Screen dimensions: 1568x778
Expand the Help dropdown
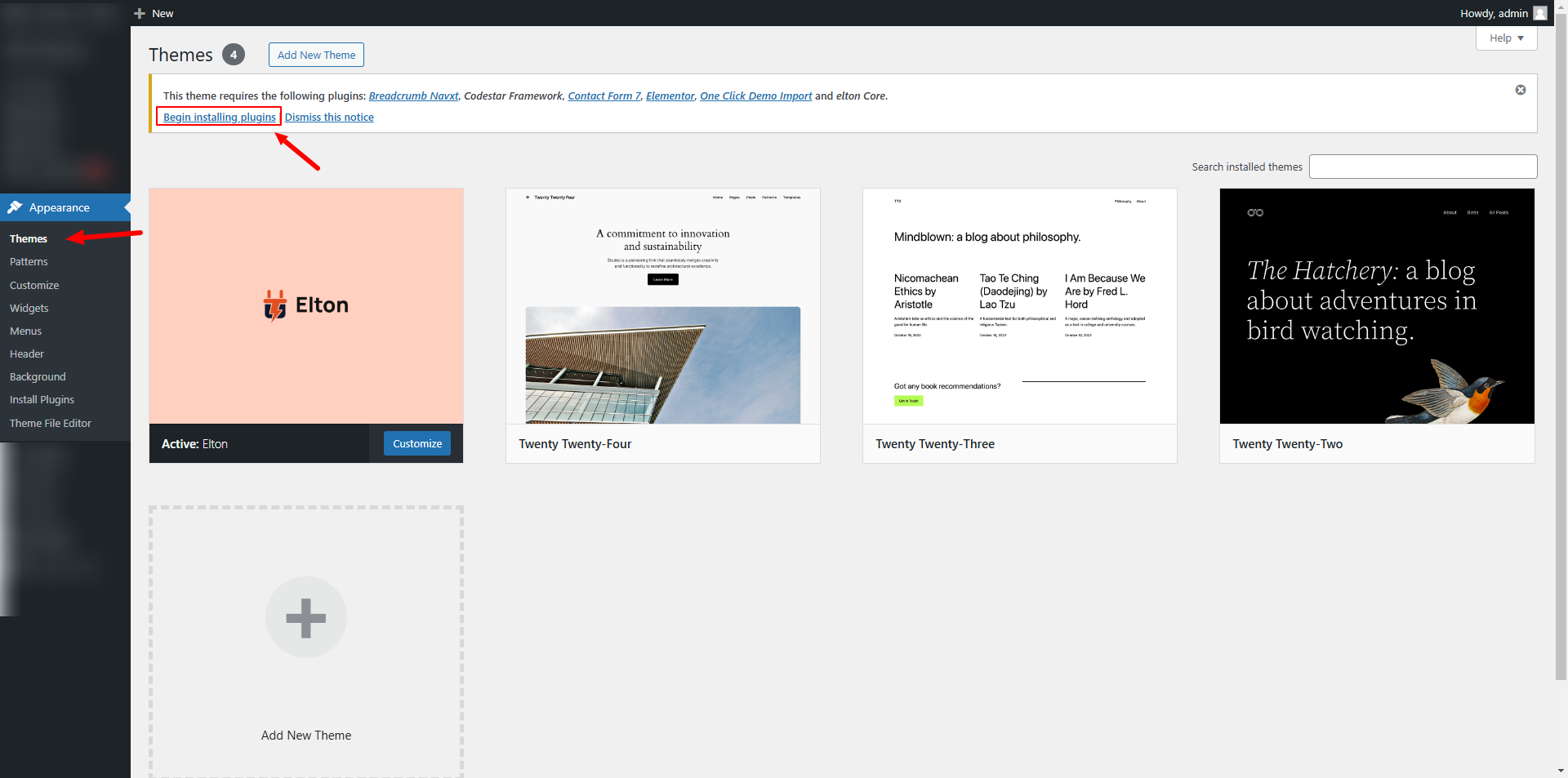point(1506,38)
